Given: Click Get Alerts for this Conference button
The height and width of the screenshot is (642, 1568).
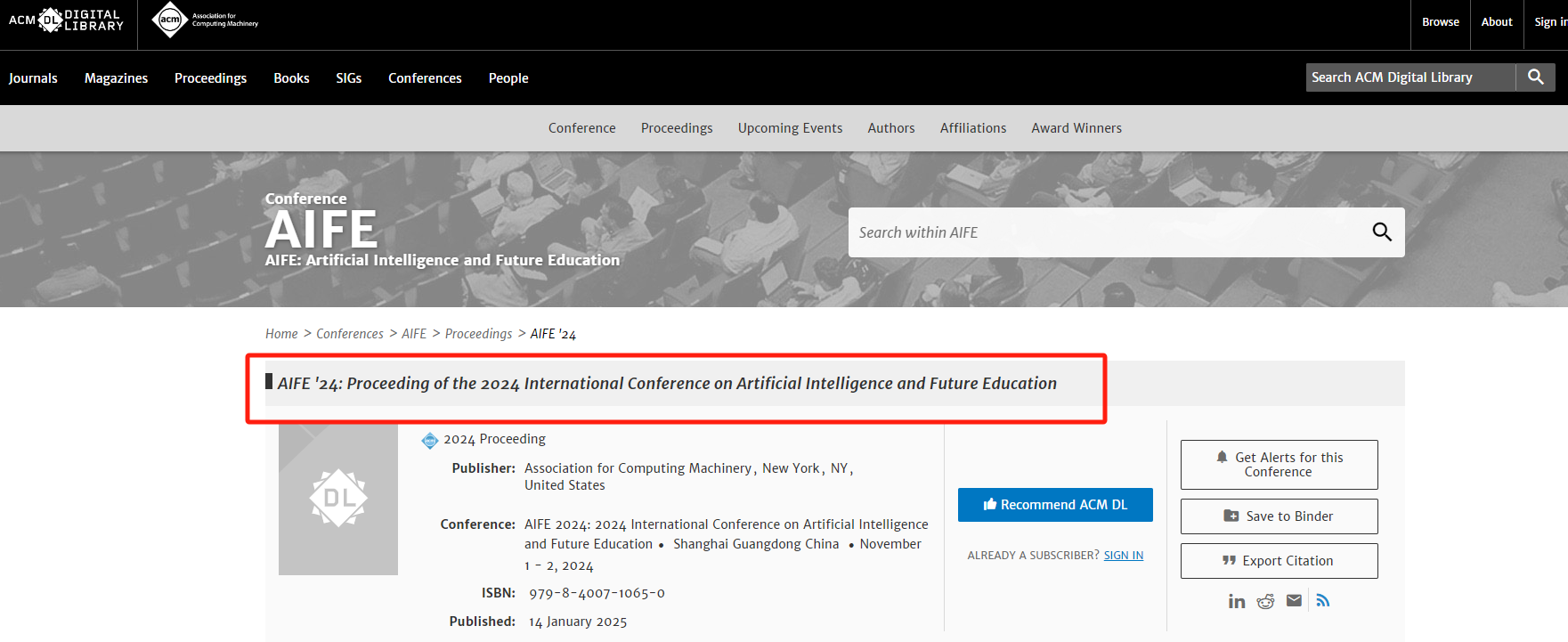Looking at the screenshot, I should point(1279,465).
